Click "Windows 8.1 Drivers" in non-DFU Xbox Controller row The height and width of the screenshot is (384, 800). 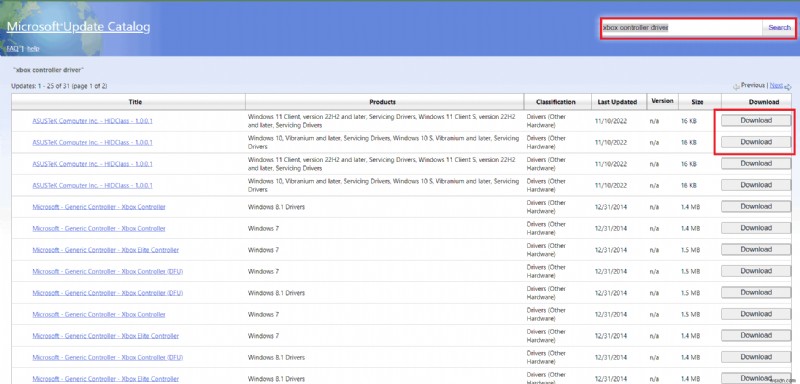(276, 207)
